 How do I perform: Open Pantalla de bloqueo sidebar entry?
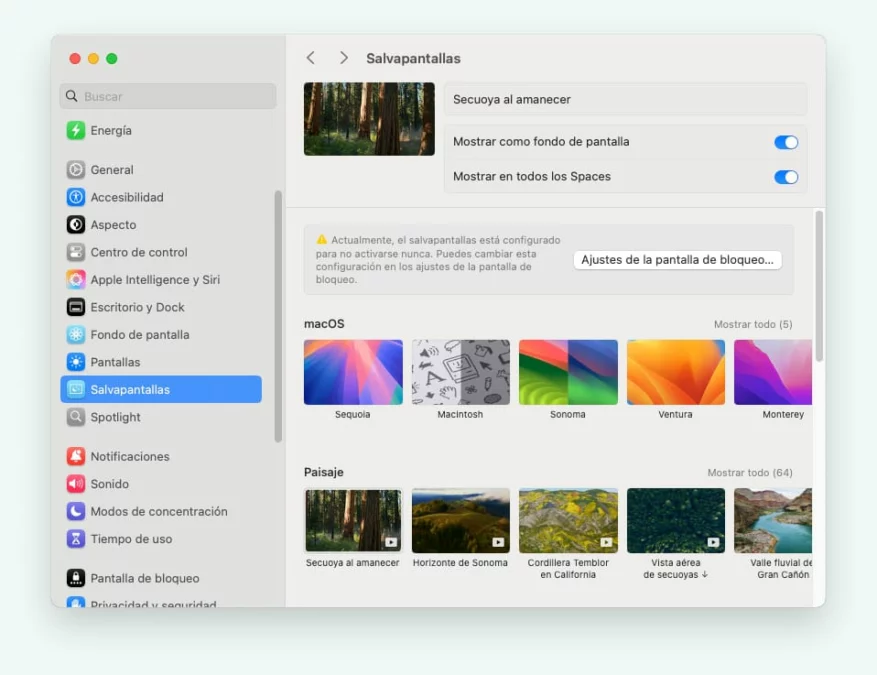click(145, 578)
